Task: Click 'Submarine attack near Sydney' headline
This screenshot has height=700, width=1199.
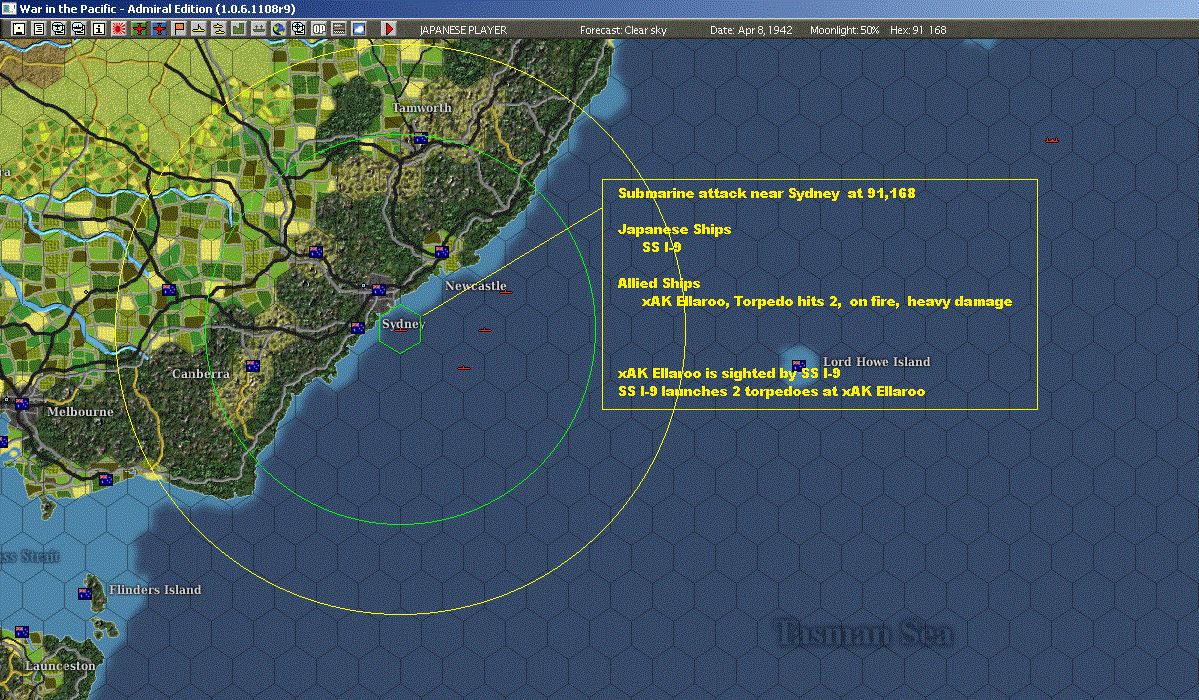Action: (x=766, y=194)
